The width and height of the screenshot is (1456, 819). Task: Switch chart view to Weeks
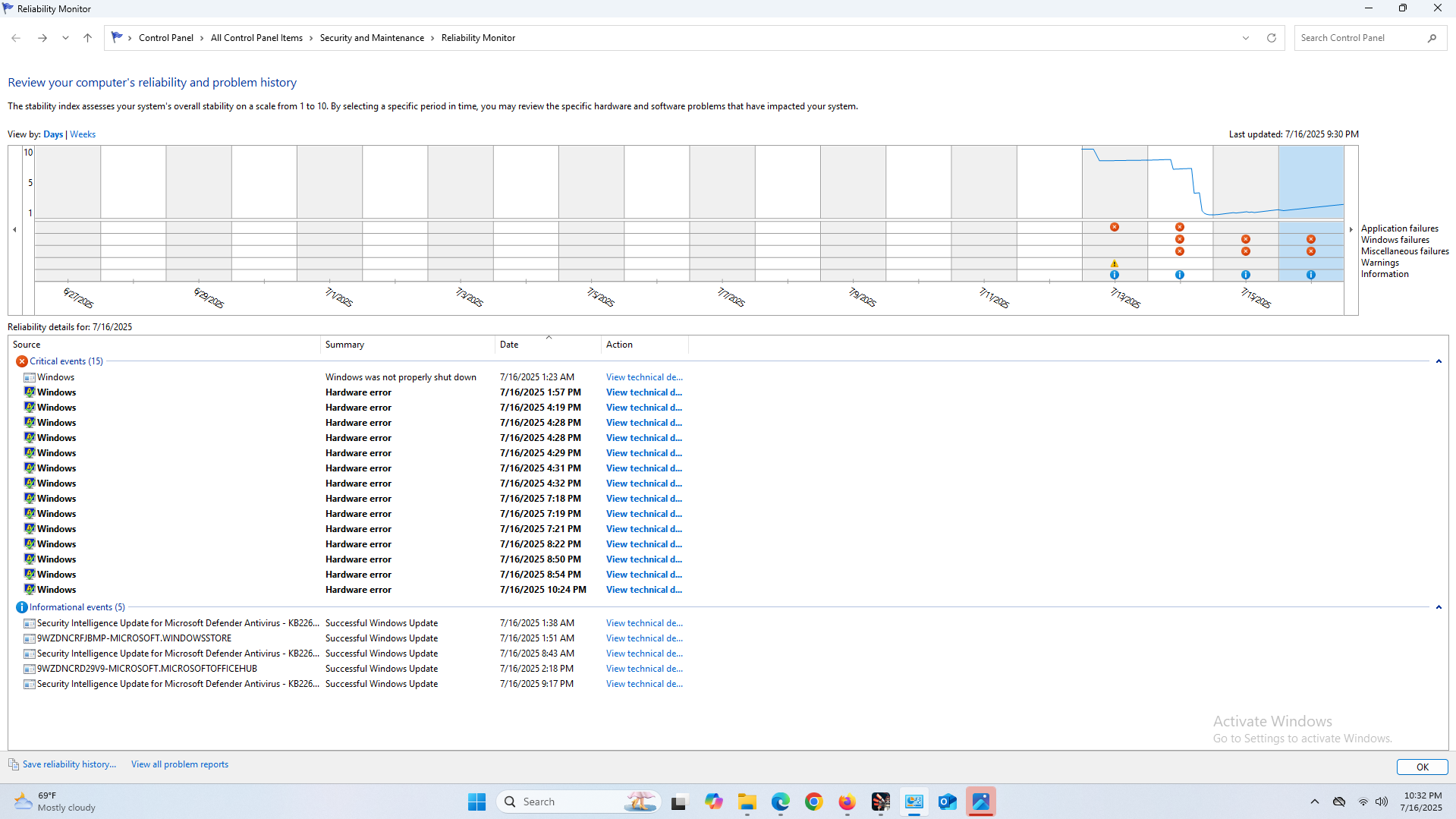click(83, 134)
